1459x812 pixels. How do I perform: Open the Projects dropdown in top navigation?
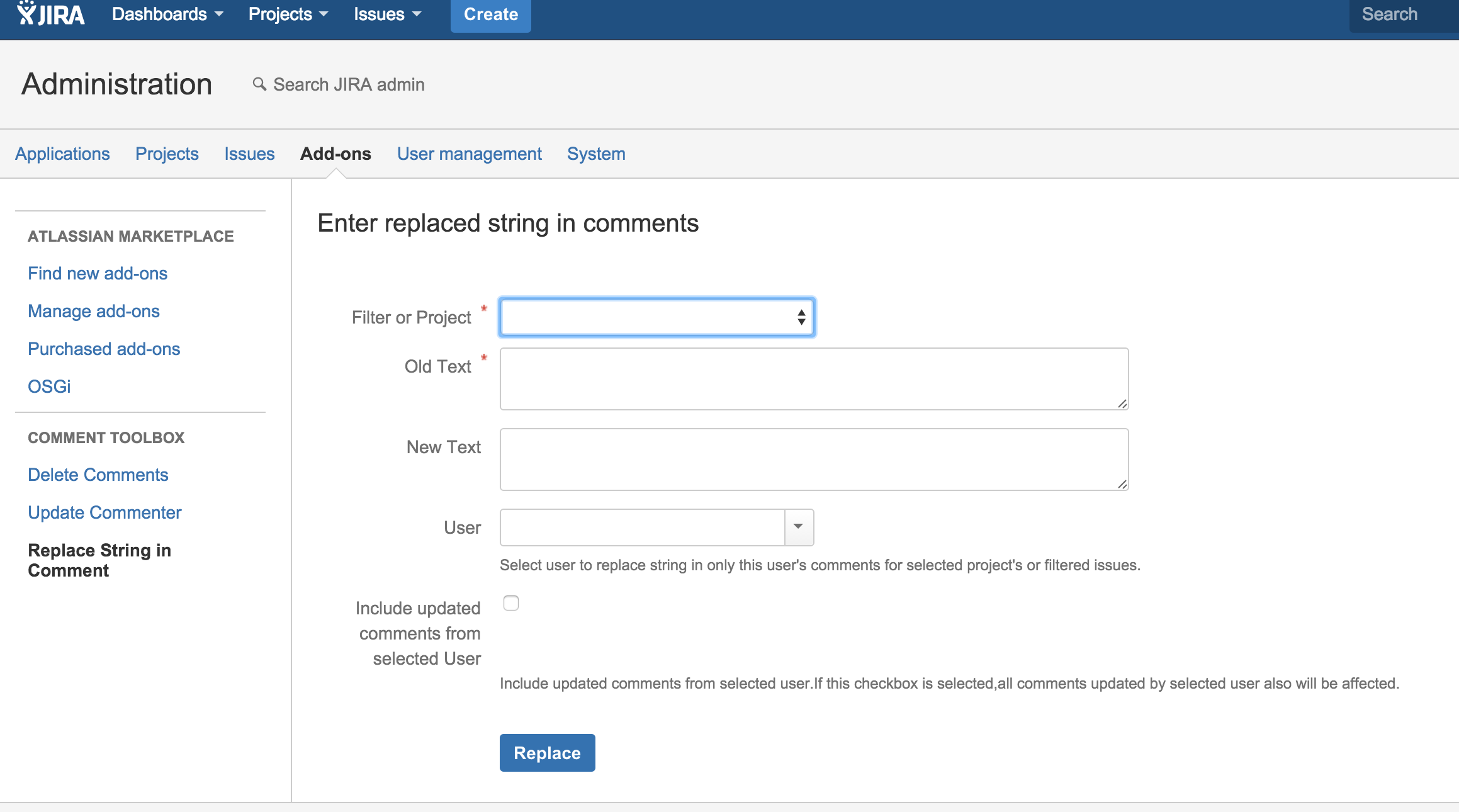click(288, 14)
